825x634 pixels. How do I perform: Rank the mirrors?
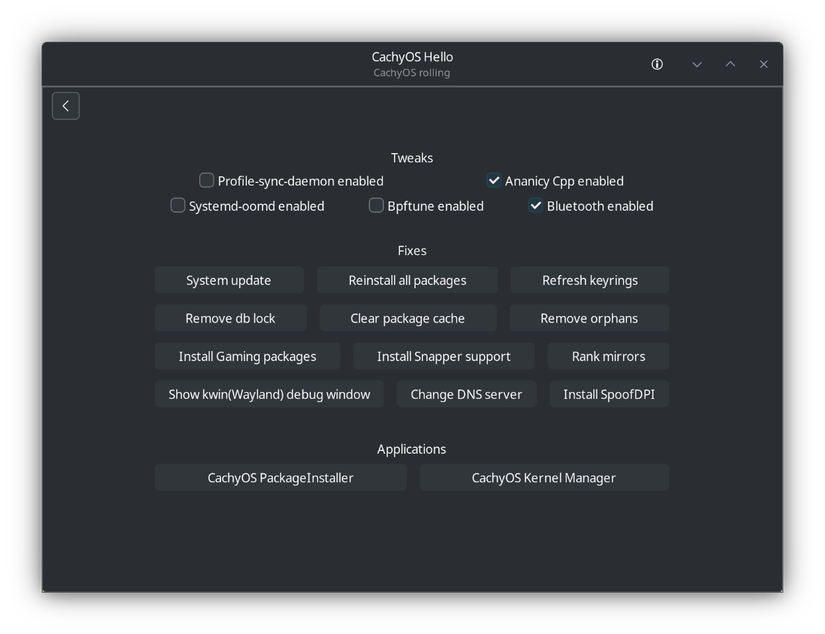608,355
